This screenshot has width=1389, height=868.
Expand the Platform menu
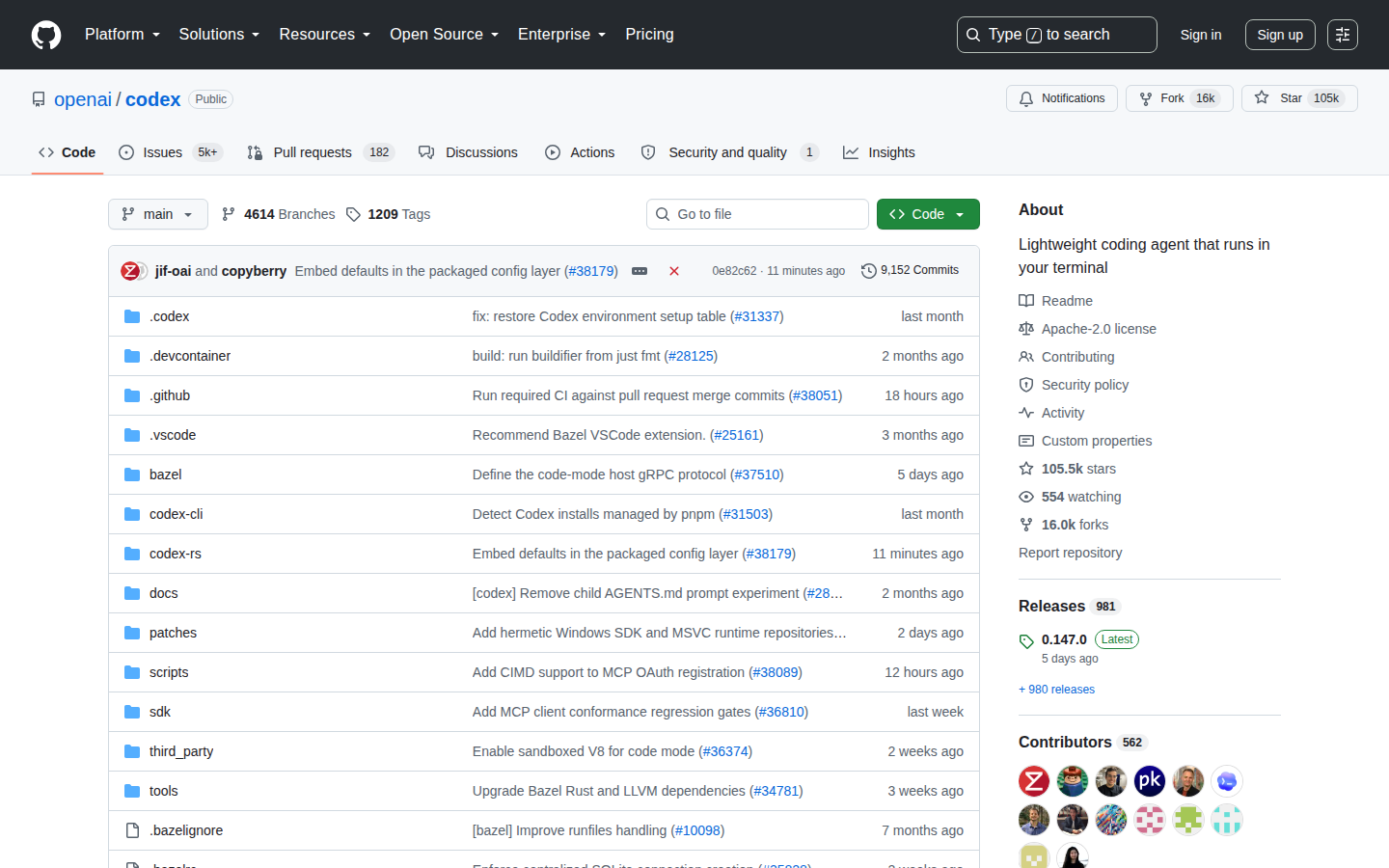pos(123,35)
